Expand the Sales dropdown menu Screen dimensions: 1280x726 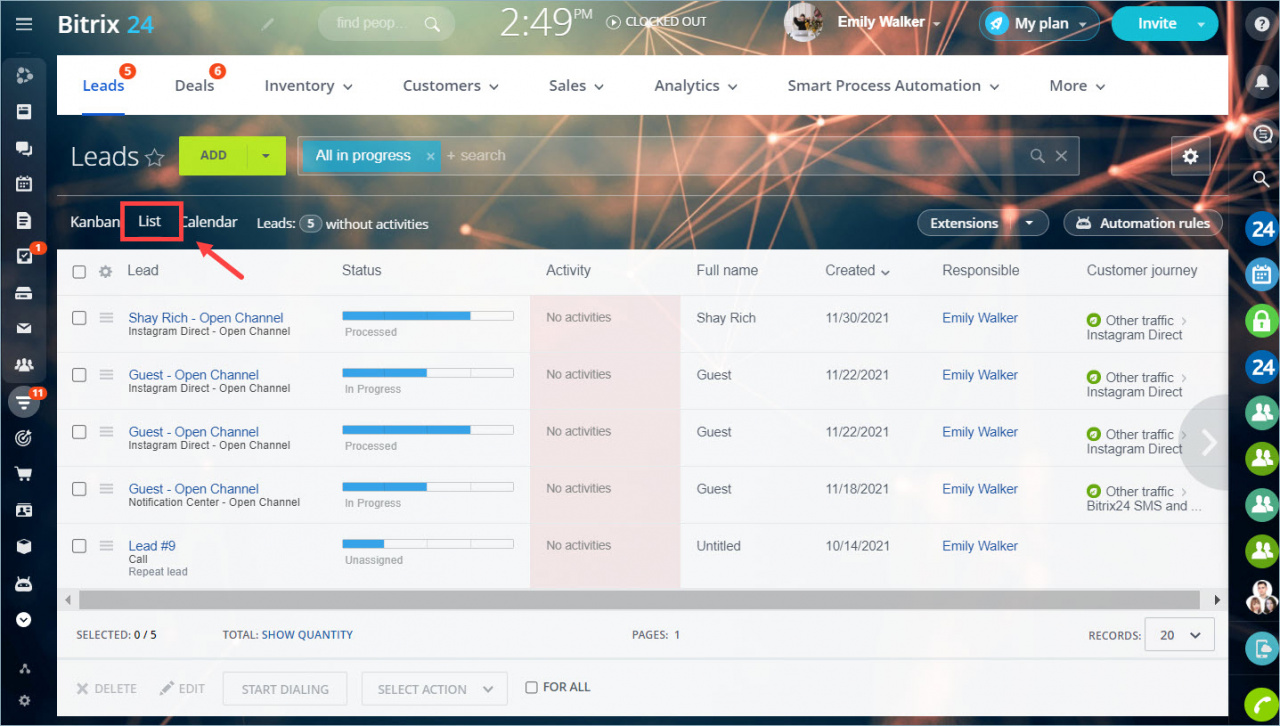(x=576, y=86)
